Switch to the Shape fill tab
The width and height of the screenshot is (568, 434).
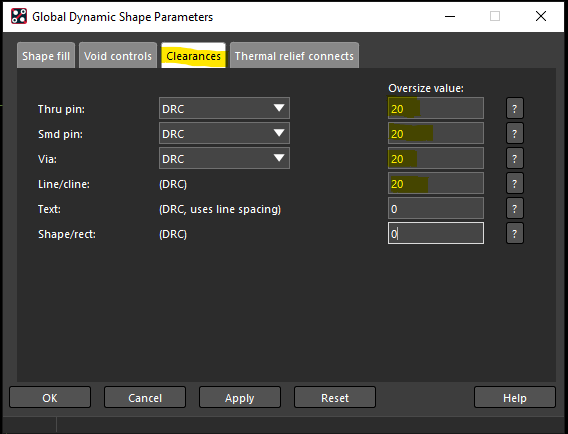coord(46,56)
